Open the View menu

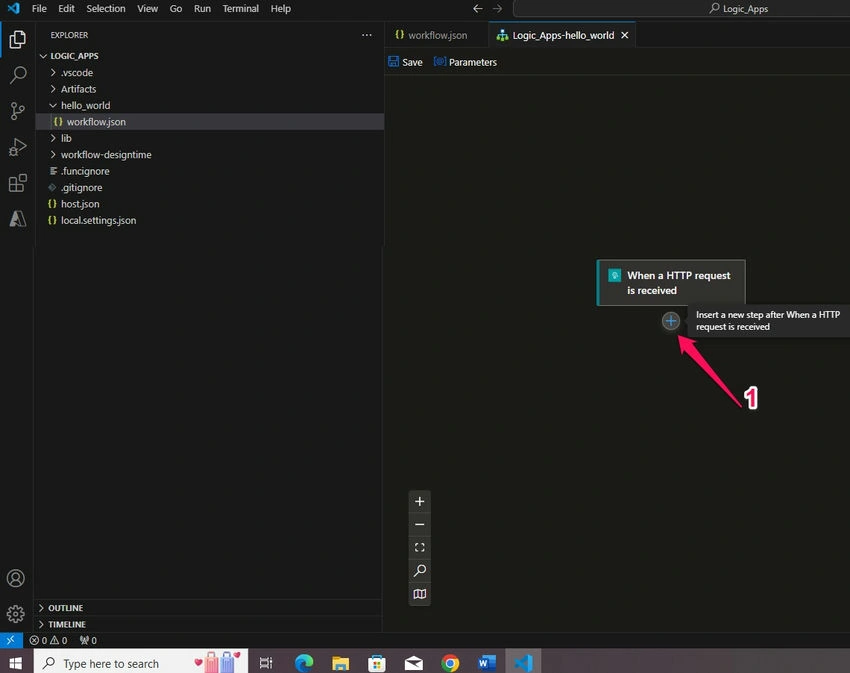click(147, 9)
